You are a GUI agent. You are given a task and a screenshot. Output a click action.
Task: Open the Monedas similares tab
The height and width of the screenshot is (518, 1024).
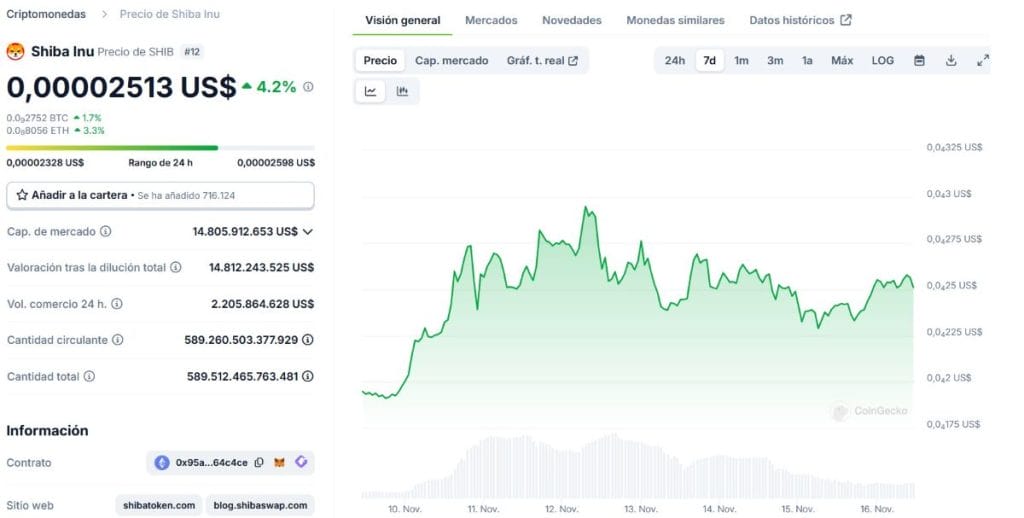[x=675, y=20]
